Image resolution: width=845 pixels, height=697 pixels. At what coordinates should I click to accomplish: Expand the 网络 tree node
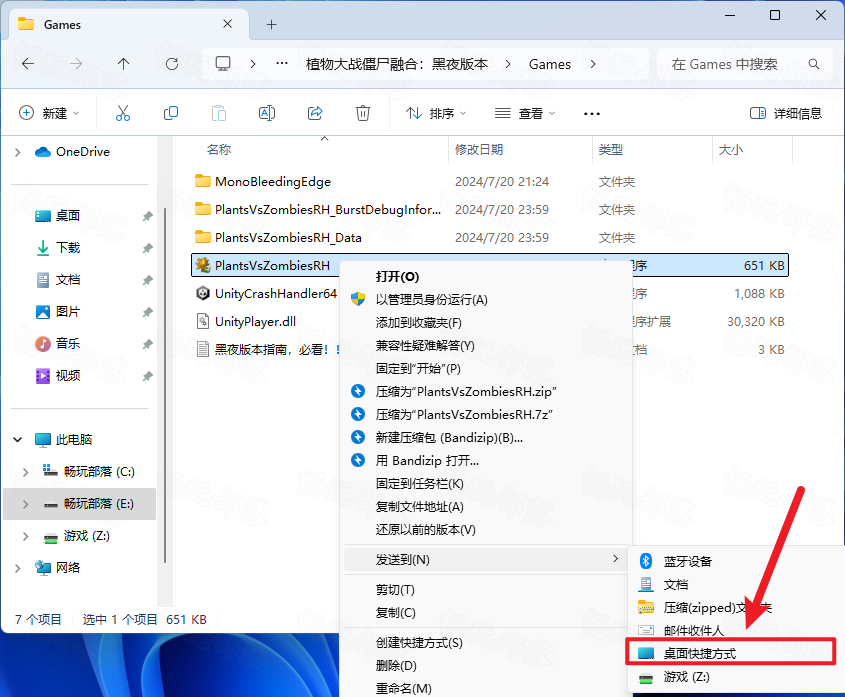pyautogui.click(x=18, y=568)
